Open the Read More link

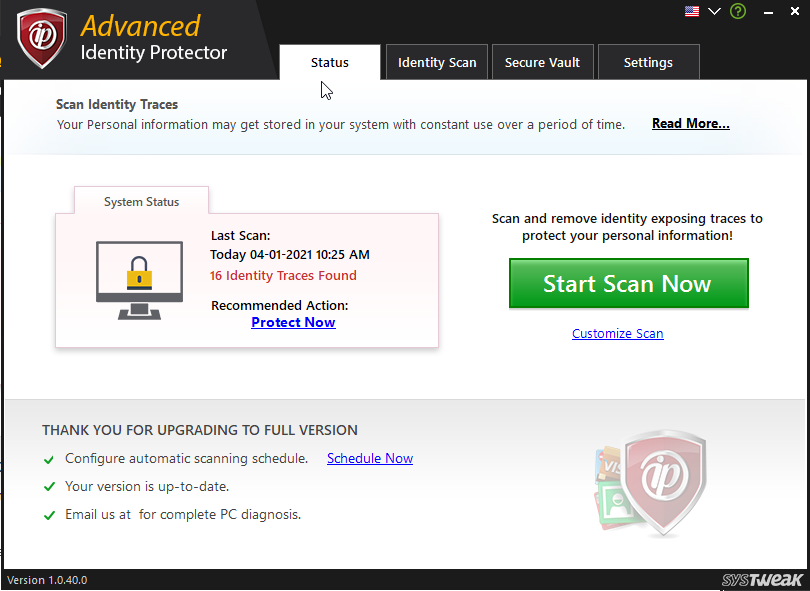pos(690,123)
